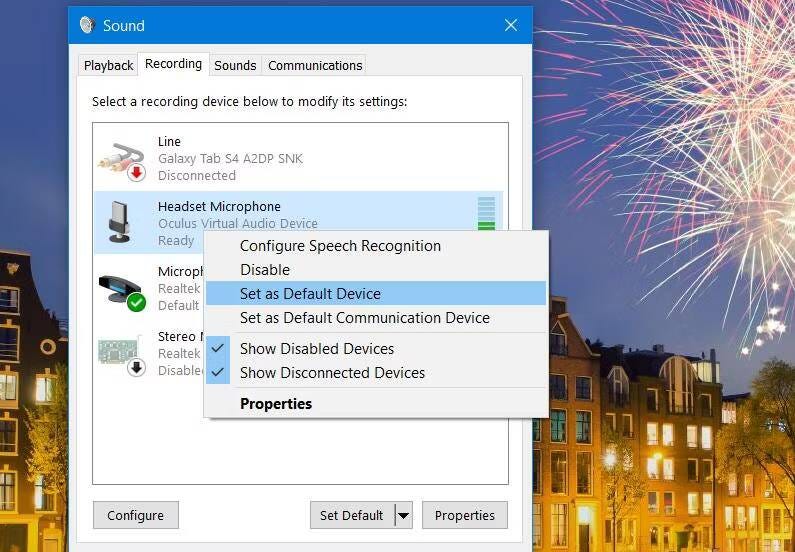Image resolution: width=795 pixels, height=552 pixels.
Task: Toggle Show Disabled Devices option
Action: (376, 349)
